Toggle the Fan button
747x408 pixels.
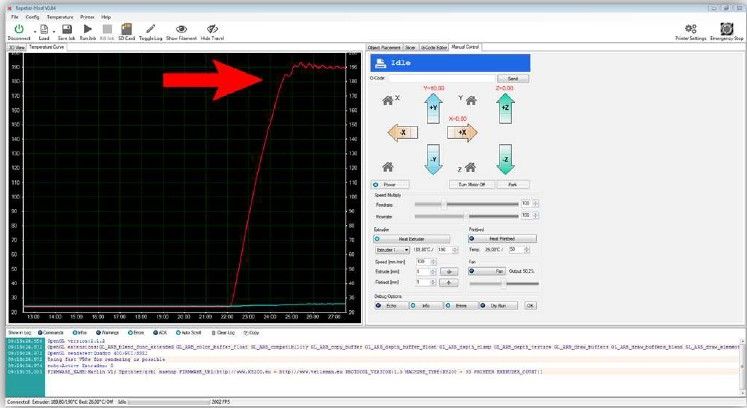(487, 271)
